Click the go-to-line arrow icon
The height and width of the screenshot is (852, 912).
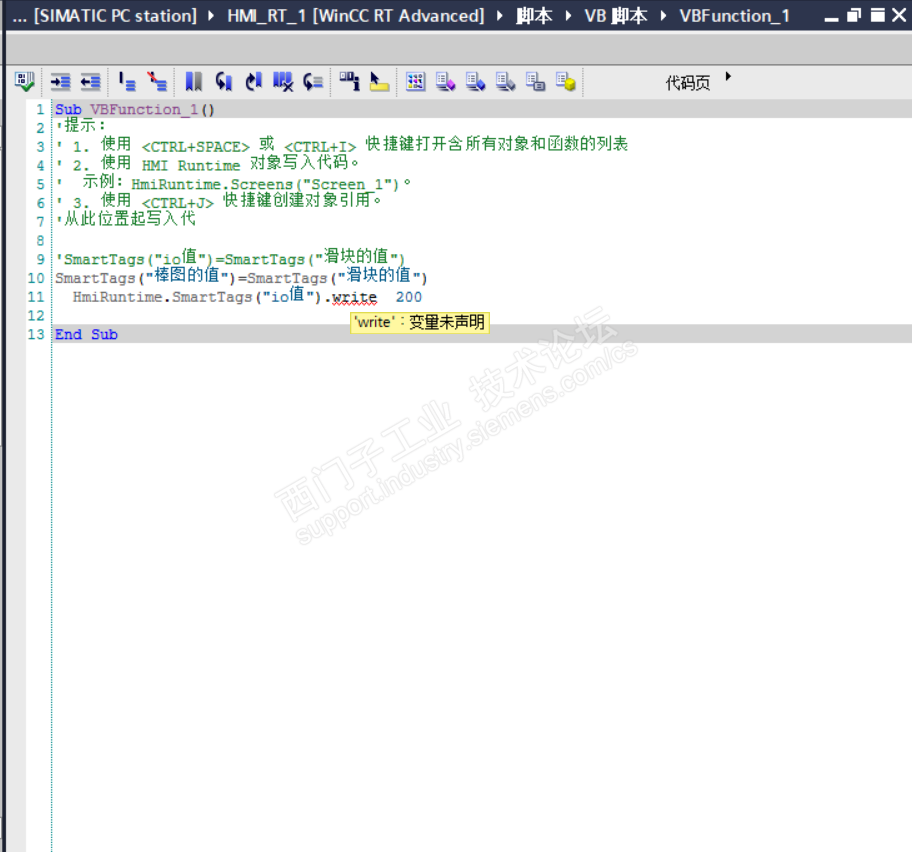coord(313,81)
